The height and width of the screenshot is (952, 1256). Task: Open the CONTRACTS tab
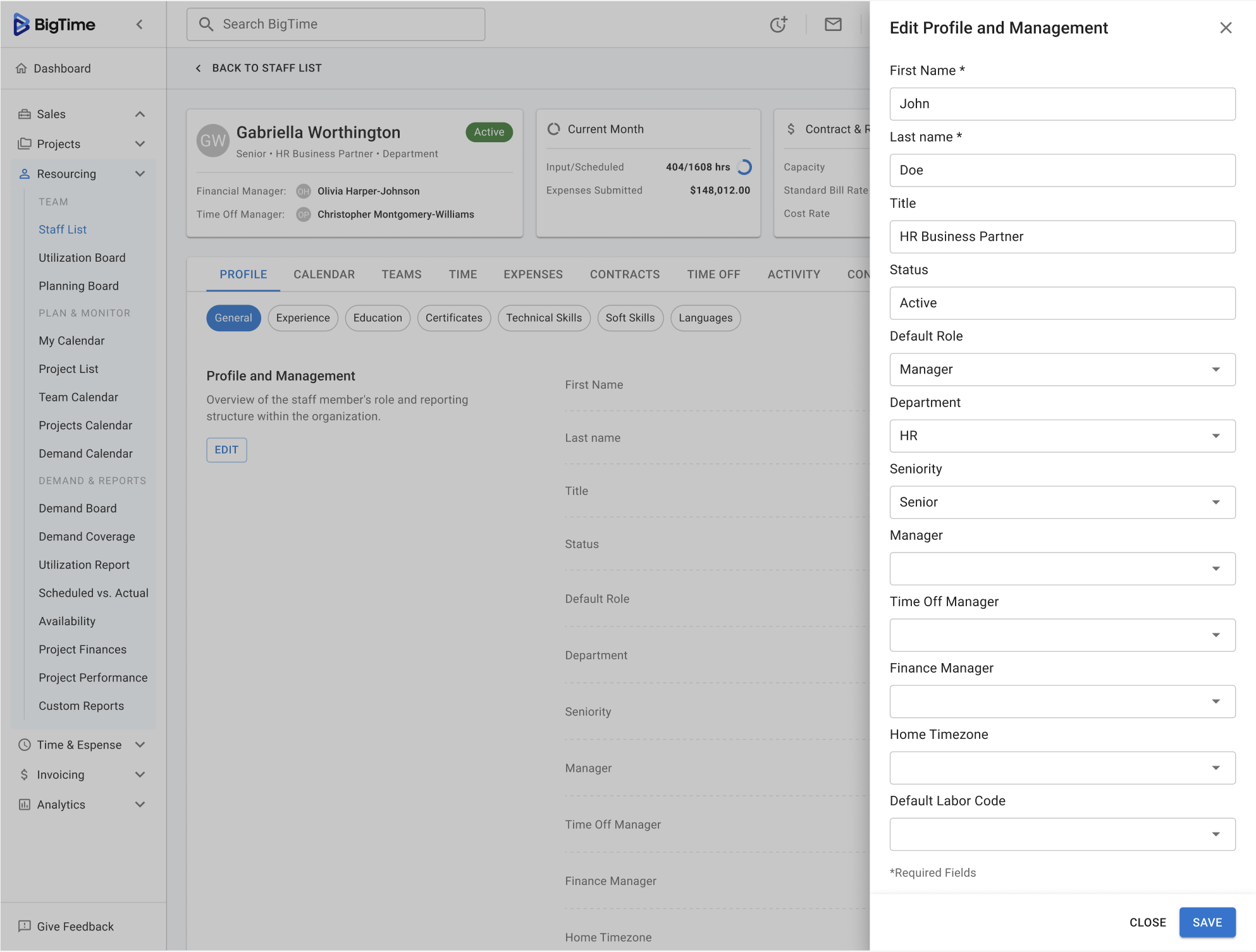coord(624,274)
